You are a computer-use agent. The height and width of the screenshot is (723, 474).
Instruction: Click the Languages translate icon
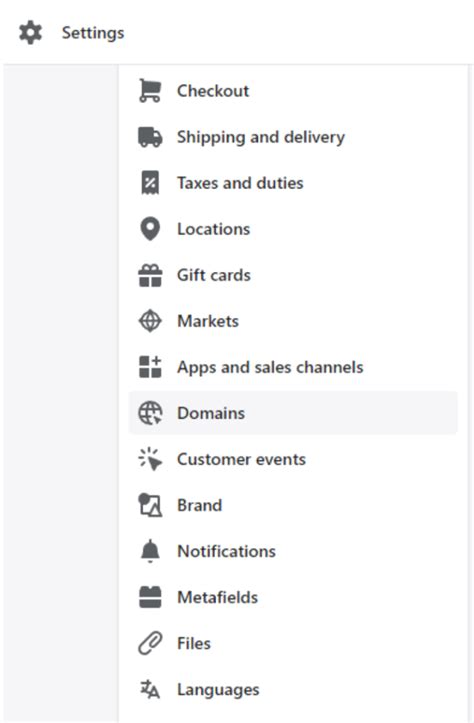point(150,689)
